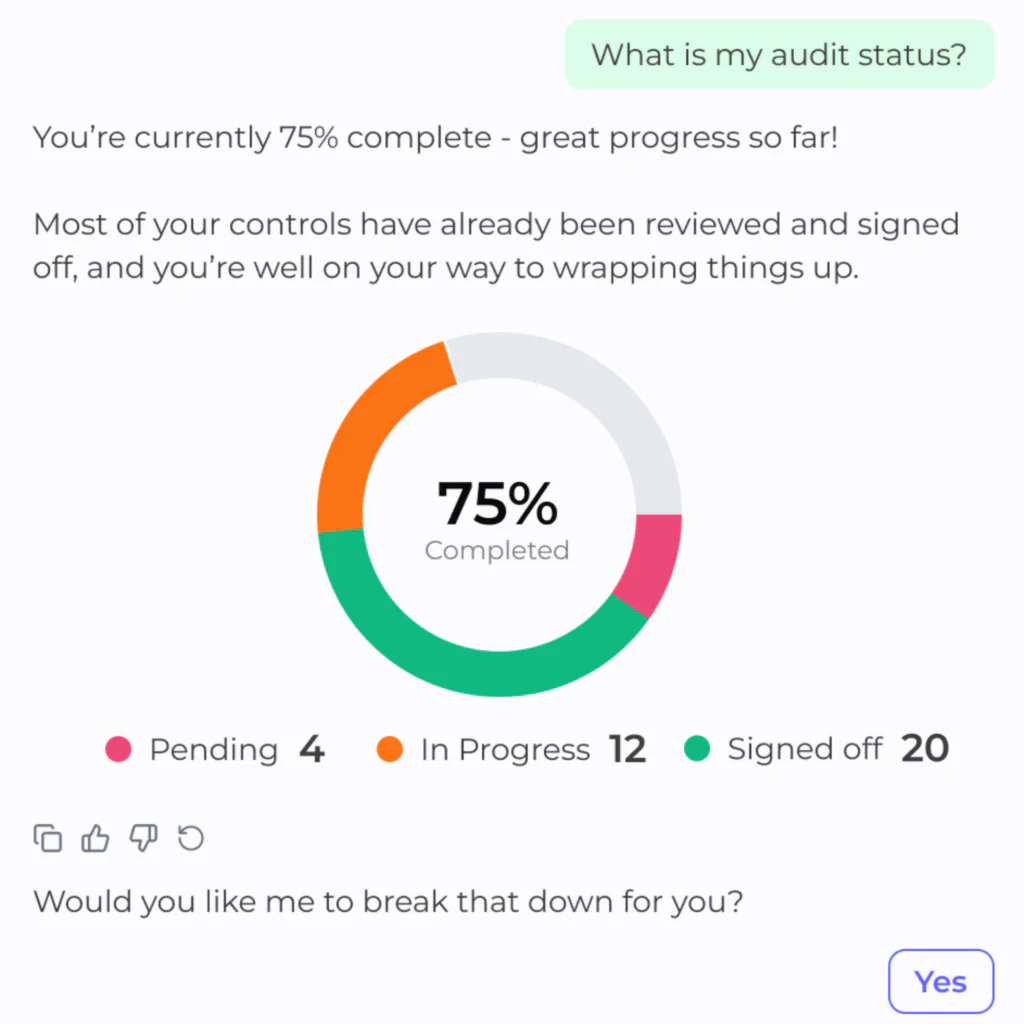This screenshot has height=1024, width=1024.
Task: Click the Pending count of 4
Action: 312,749
